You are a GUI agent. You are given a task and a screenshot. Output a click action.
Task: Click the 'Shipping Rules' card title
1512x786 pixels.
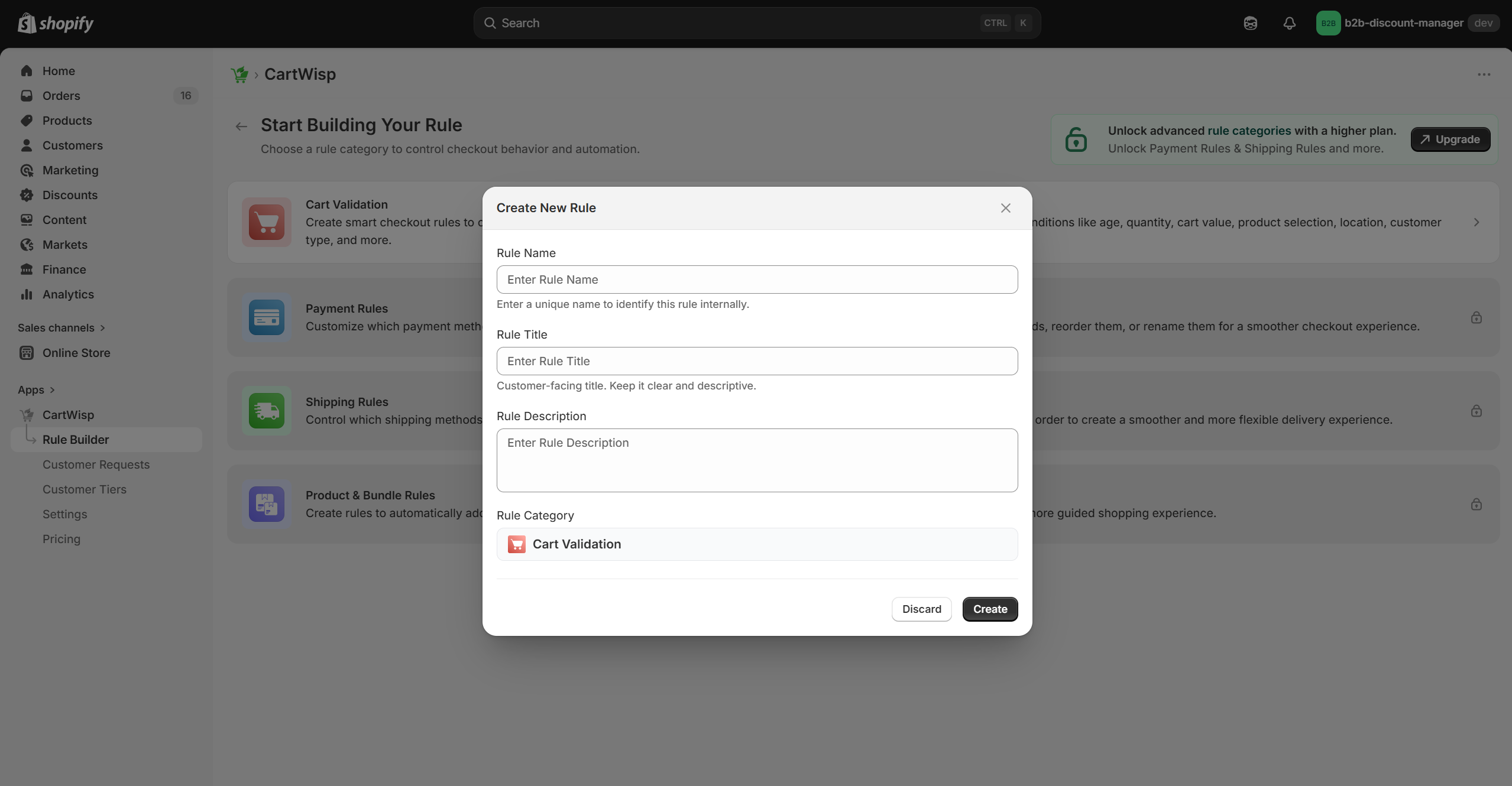(347, 402)
